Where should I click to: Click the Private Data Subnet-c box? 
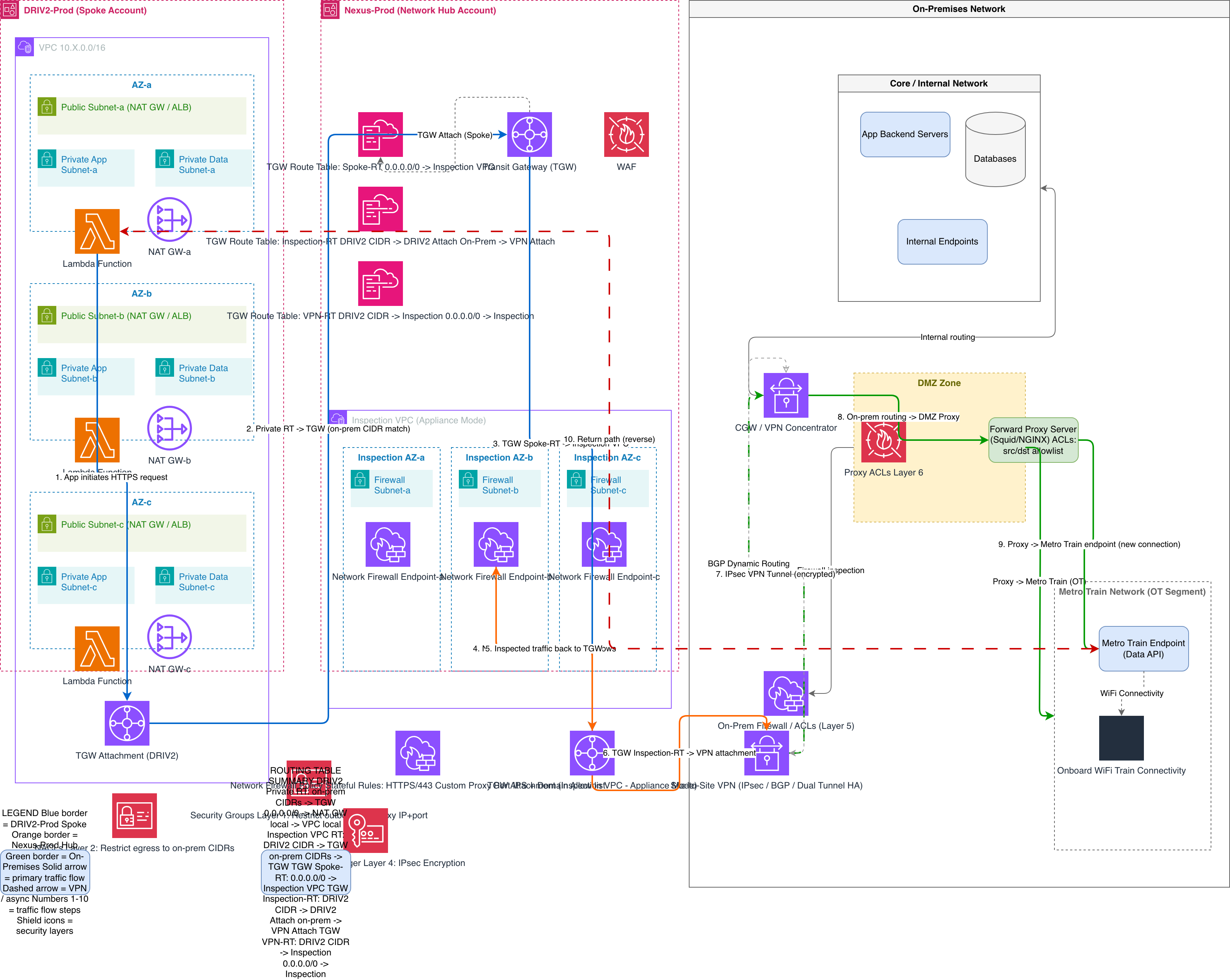click(204, 585)
